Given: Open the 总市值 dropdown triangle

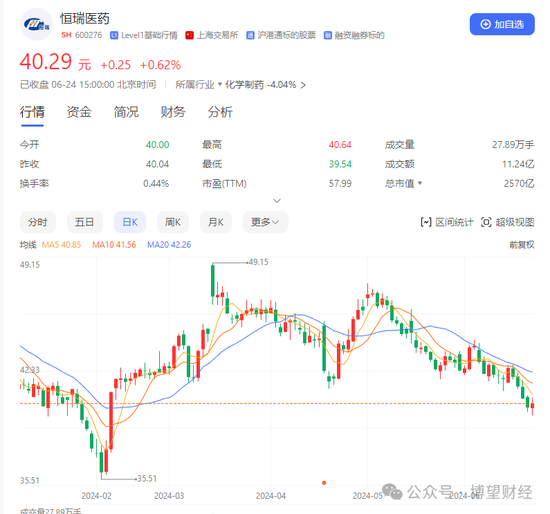Looking at the screenshot, I should (x=420, y=183).
